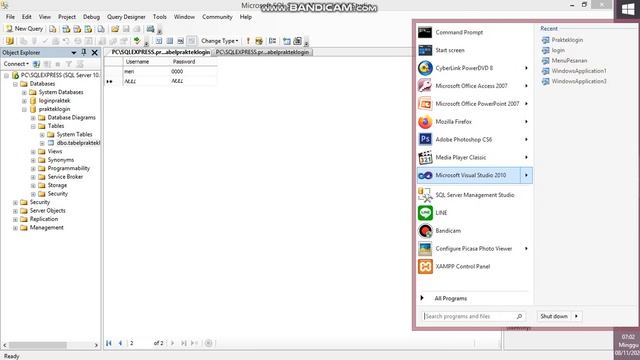
Task: Click the Username column header
Action: pyautogui.click(x=146, y=62)
